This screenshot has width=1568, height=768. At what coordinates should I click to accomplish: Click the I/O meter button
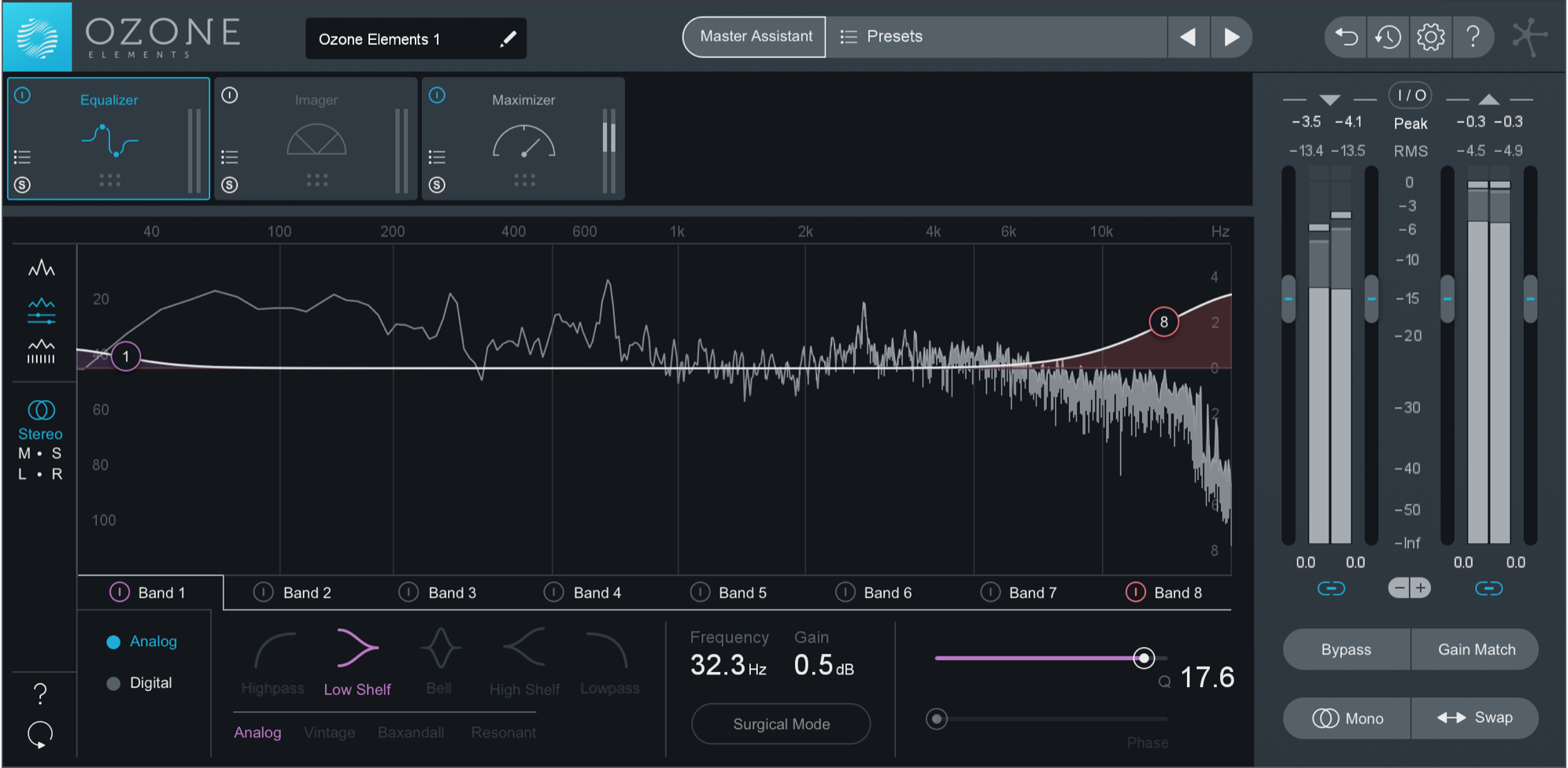tap(1410, 95)
